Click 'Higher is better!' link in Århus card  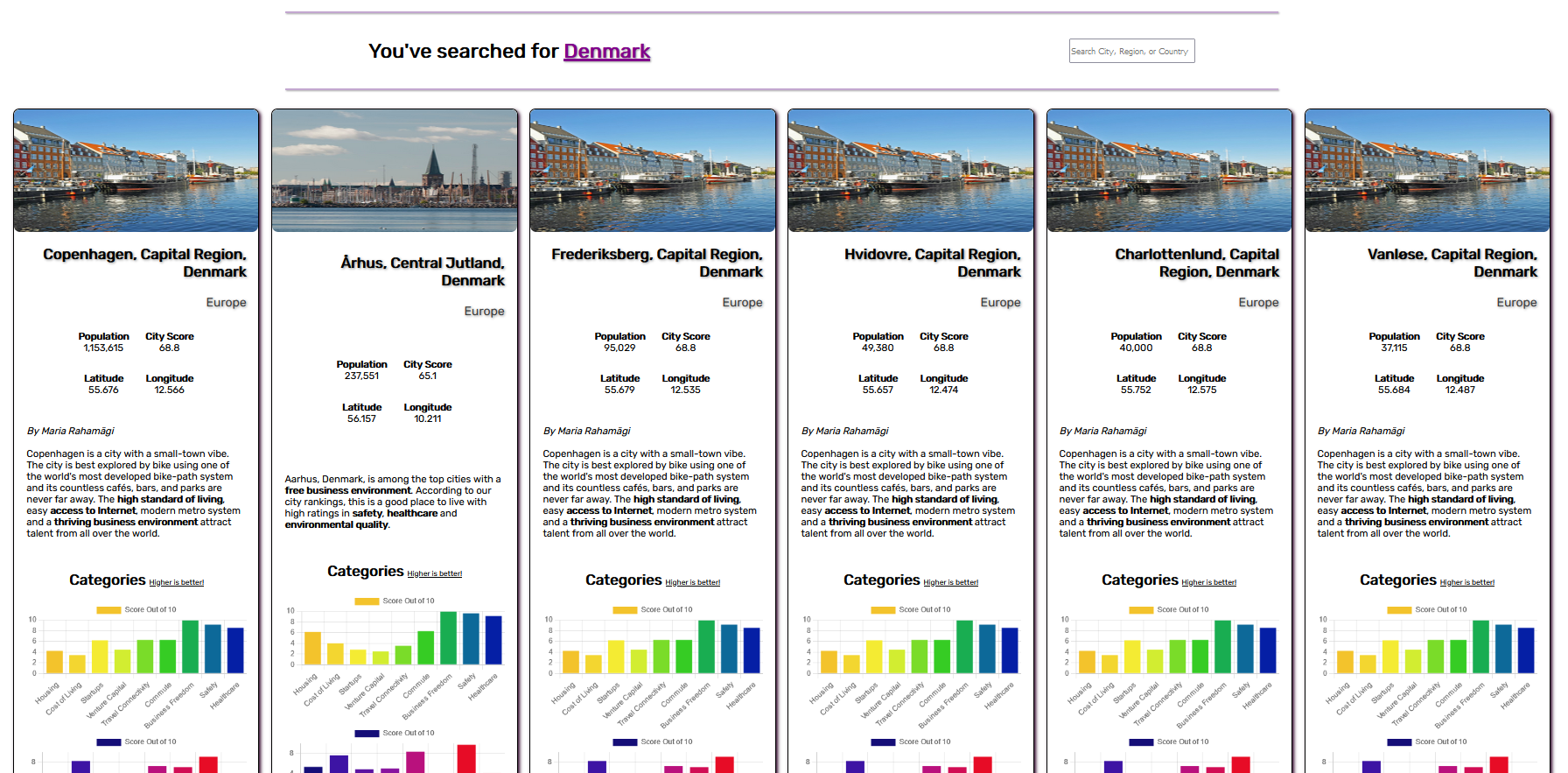[434, 573]
